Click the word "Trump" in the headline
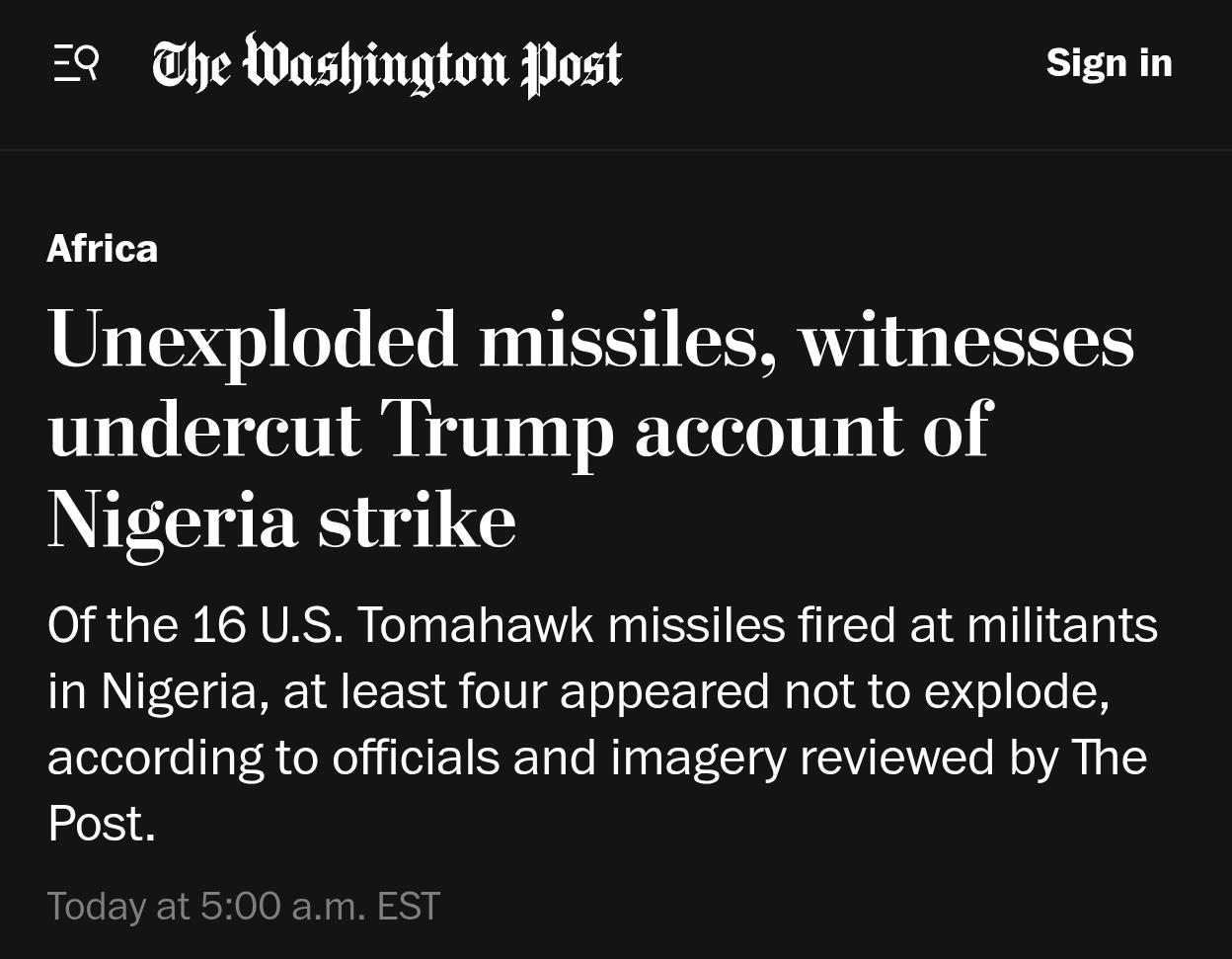The height and width of the screenshot is (959, 1232). (x=496, y=431)
